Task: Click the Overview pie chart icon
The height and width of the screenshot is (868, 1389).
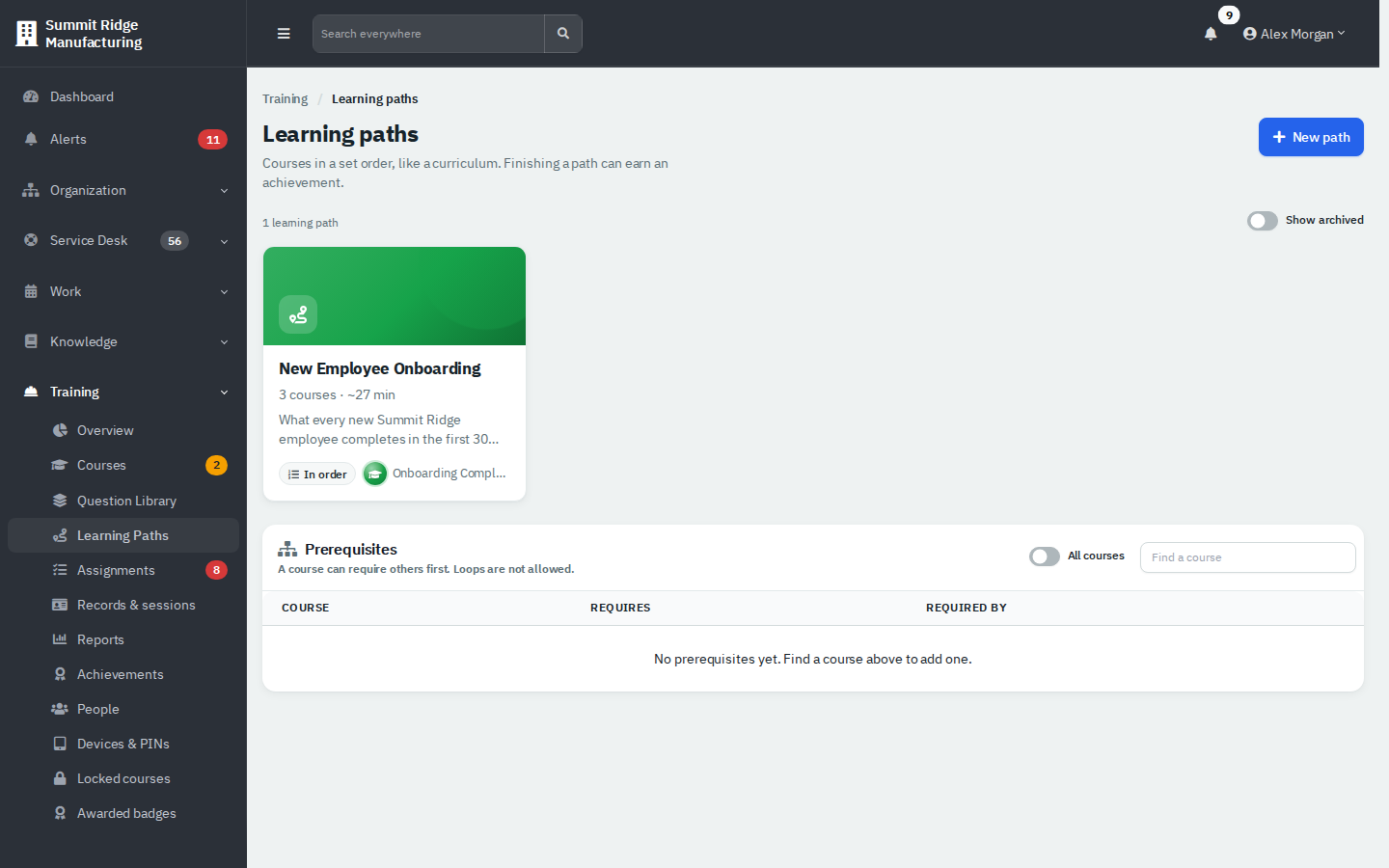Action: tap(60, 430)
